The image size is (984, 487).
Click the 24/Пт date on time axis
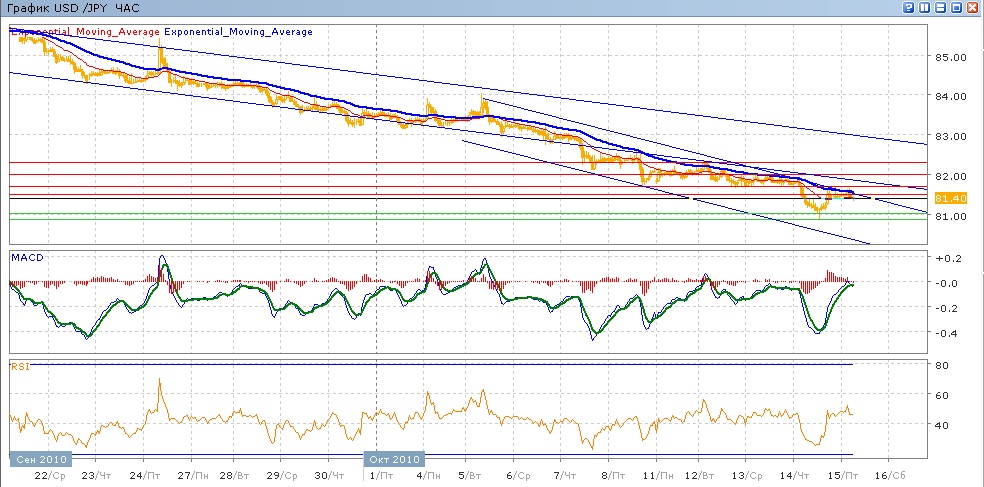154,476
